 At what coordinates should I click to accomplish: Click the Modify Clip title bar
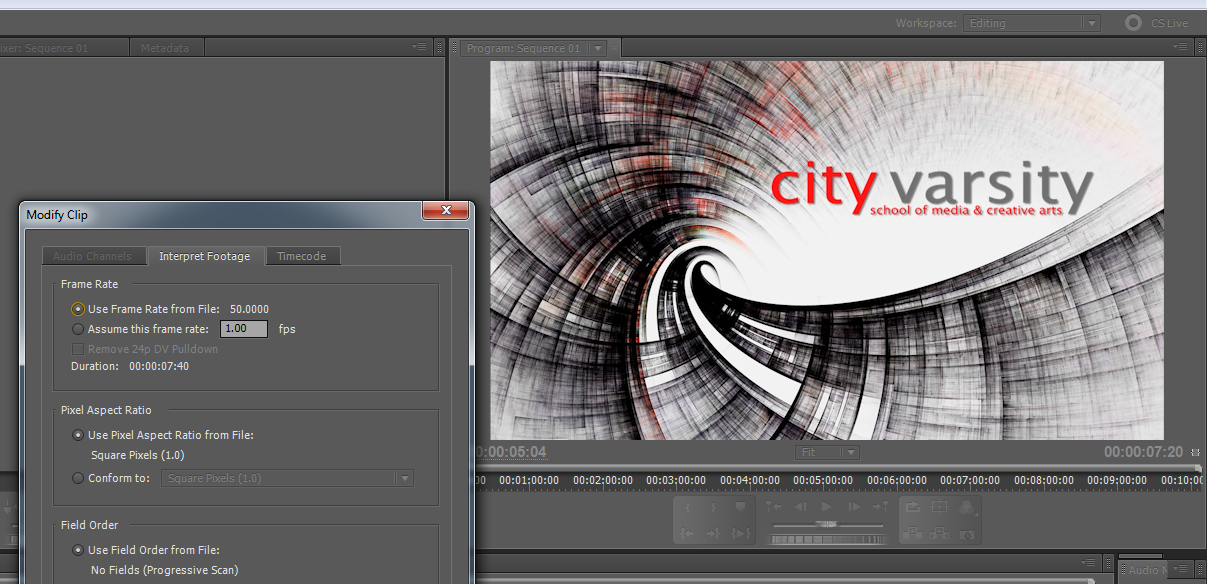[220, 214]
